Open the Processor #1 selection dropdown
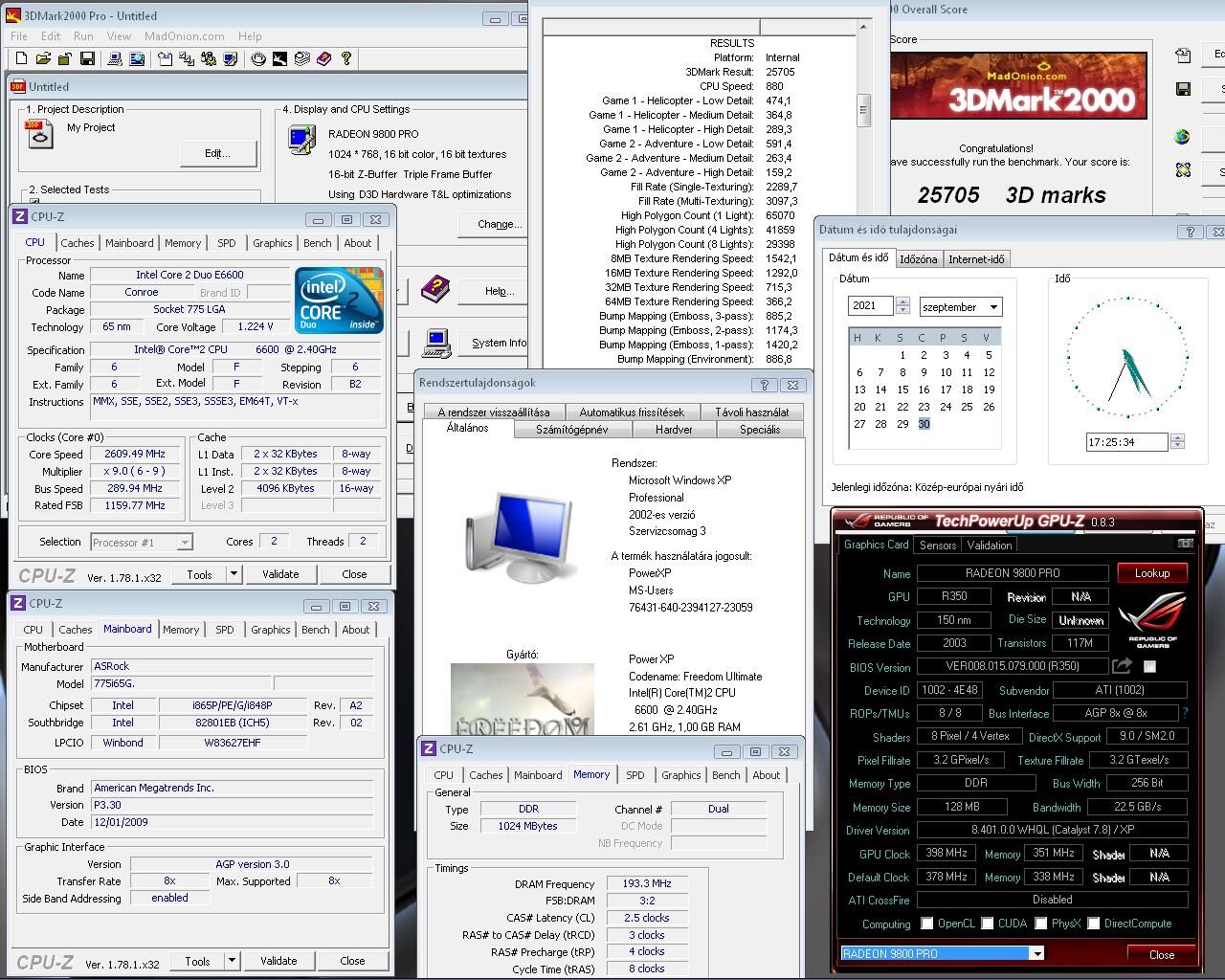The width and height of the screenshot is (1225, 980). 142,542
